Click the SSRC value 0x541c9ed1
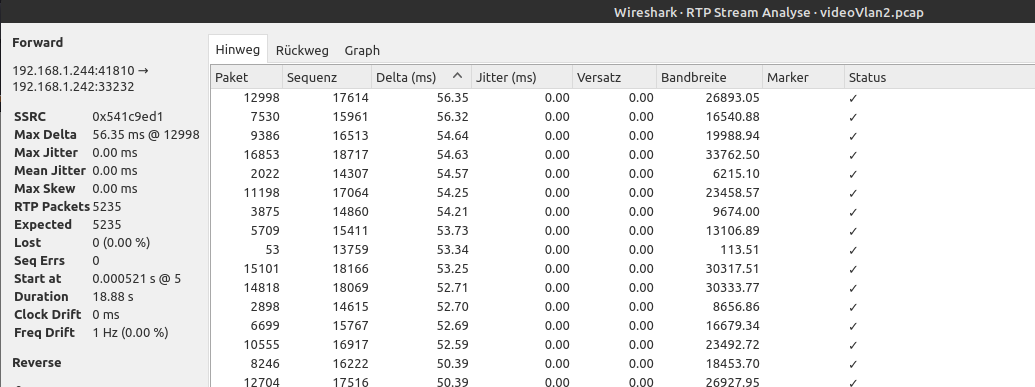Image resolution: width=1035 pixels, height=387 pixels. click(128, 117)
